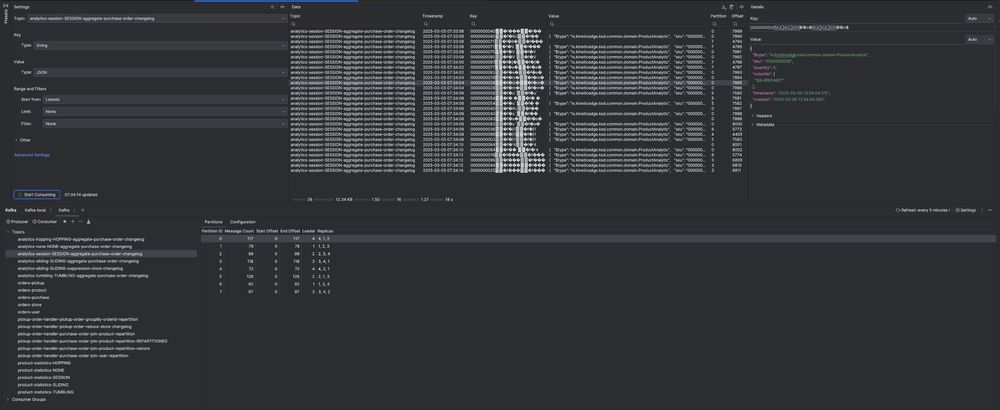Select partition row with message count 126

point(598,276)
